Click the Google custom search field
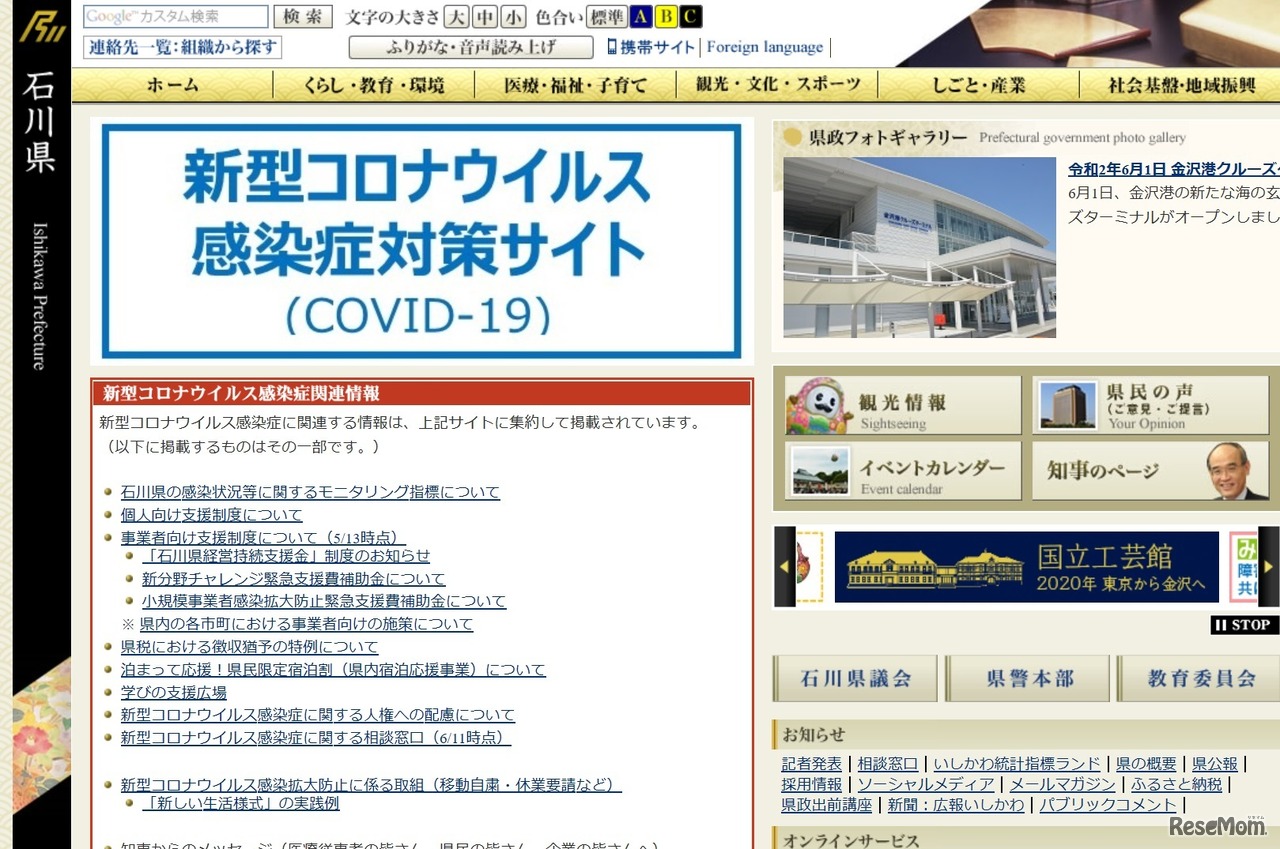This screenshot has height=849, width=1280. tap(176, 17)
